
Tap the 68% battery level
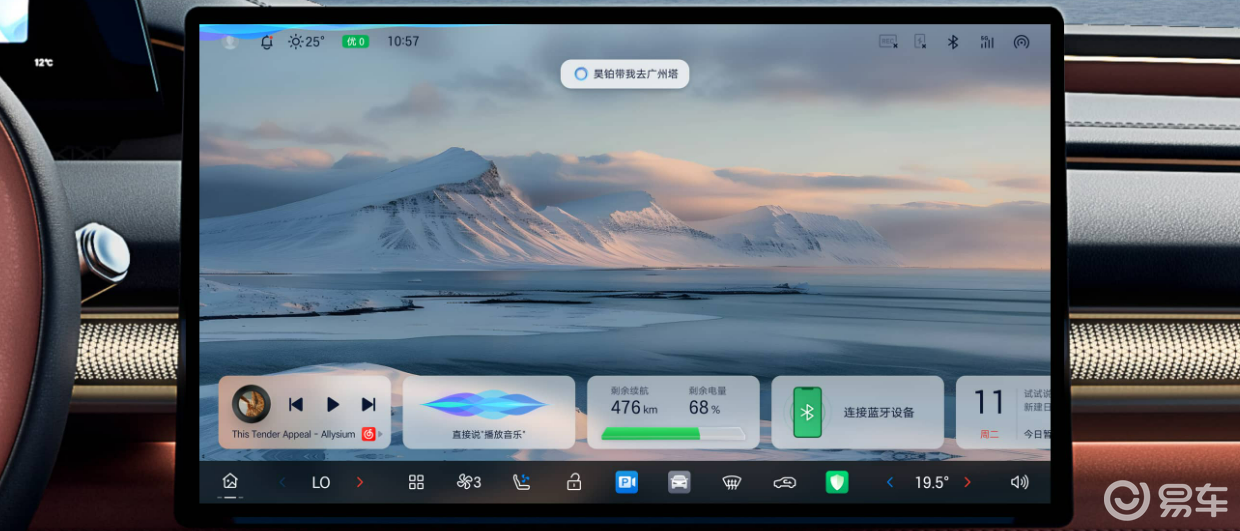tap(704, 407)
